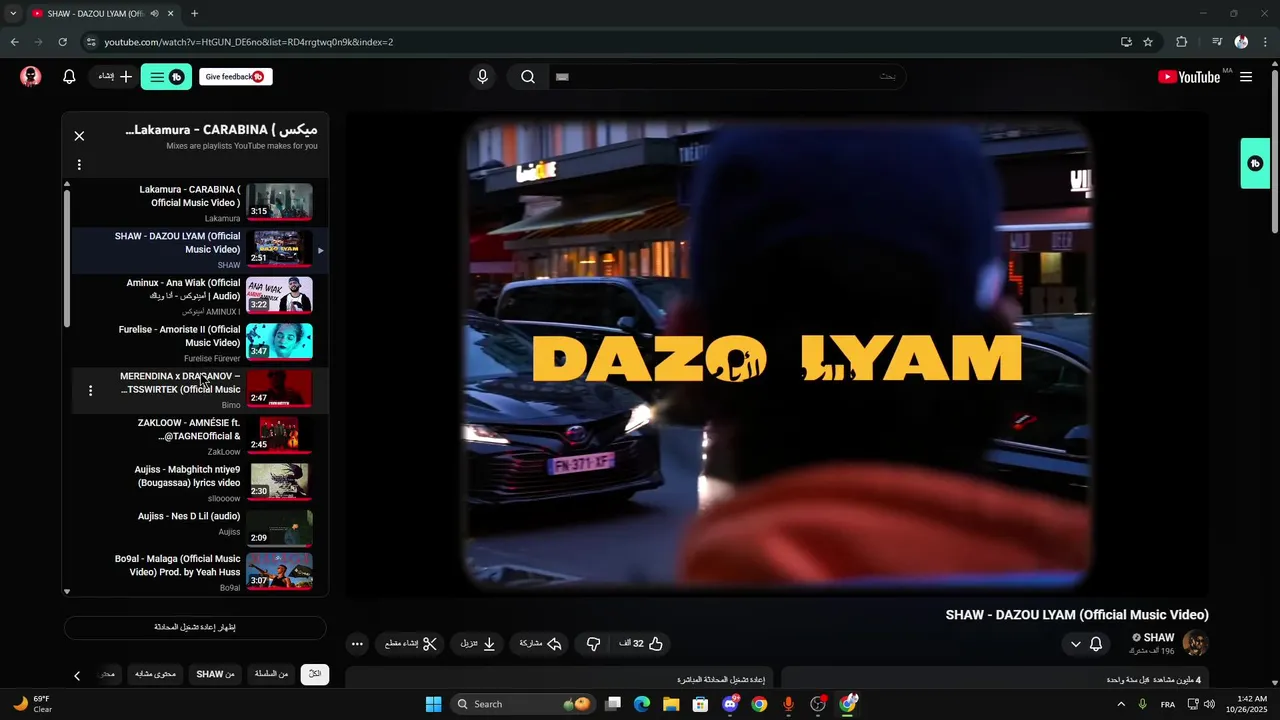Viewport: 1280px width, 720px height.
Task: Click the Download button under video
Action: (478, 644)
